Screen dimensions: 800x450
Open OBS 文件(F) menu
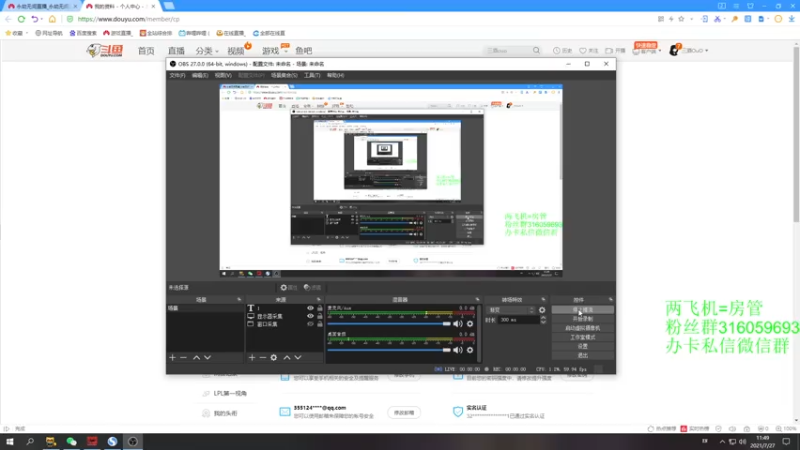tap(177, 76)
